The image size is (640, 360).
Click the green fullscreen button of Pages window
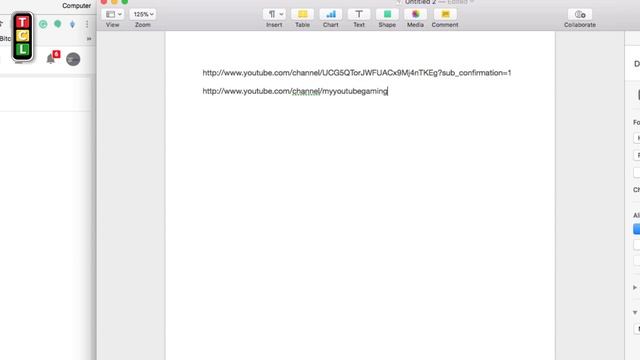(x=125, y=2)
